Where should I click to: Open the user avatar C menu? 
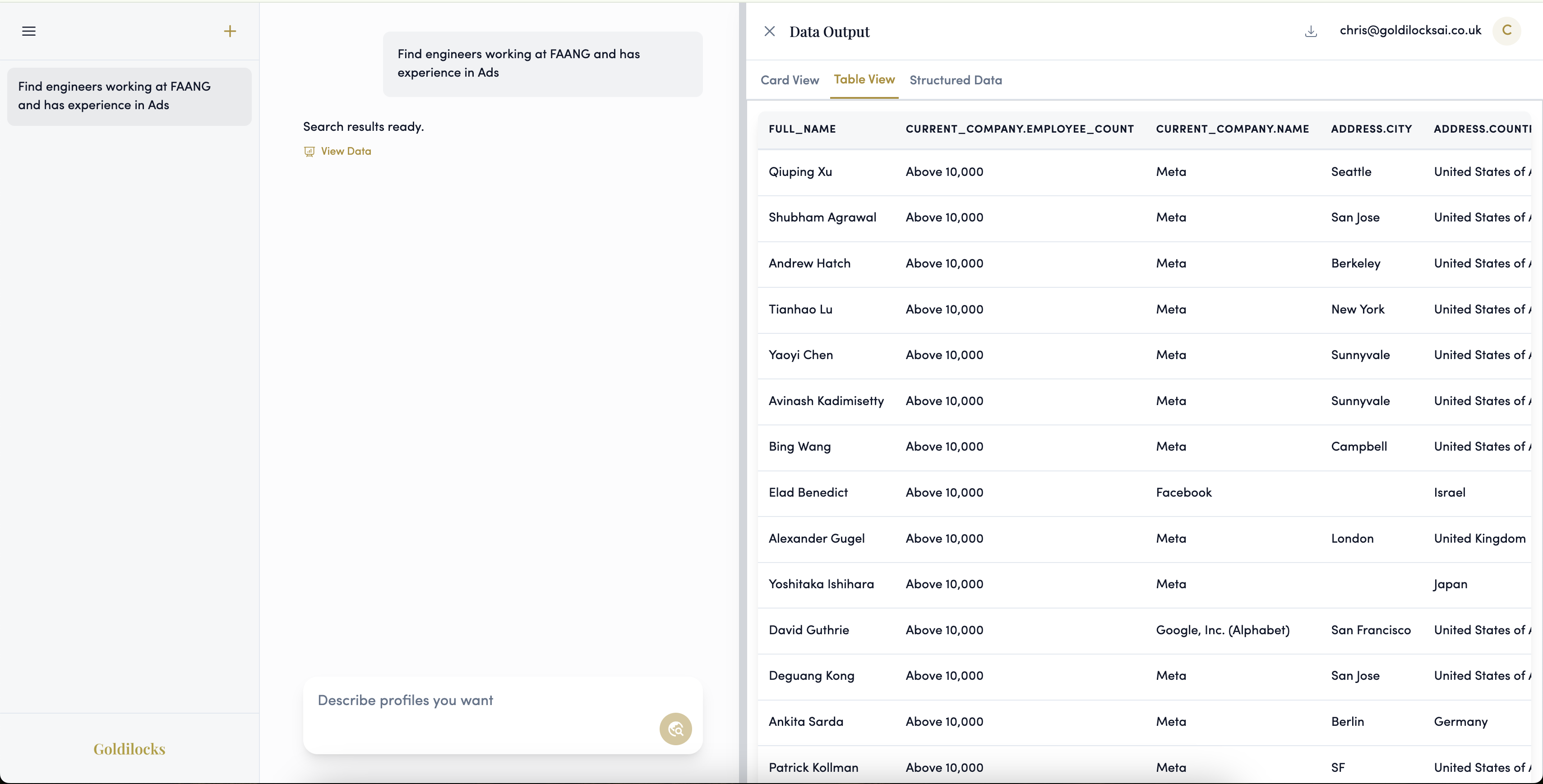click(x=1506, y=31)
